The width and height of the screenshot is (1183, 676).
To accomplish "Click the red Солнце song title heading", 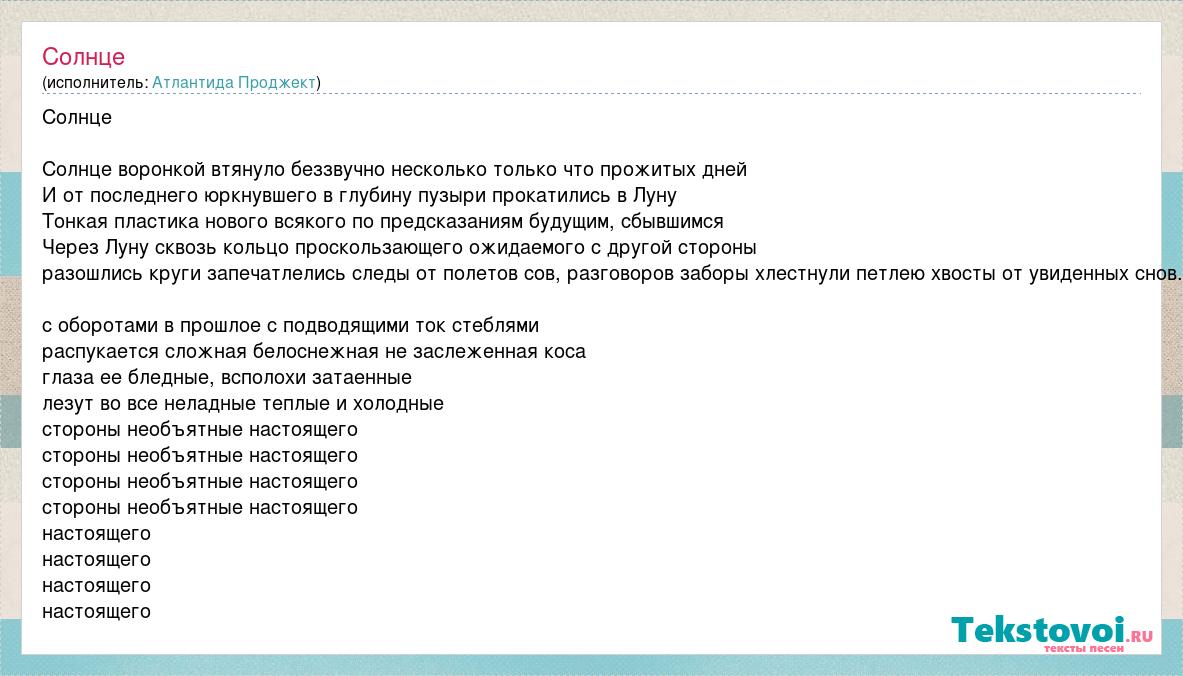I will [x=83, y=57].
